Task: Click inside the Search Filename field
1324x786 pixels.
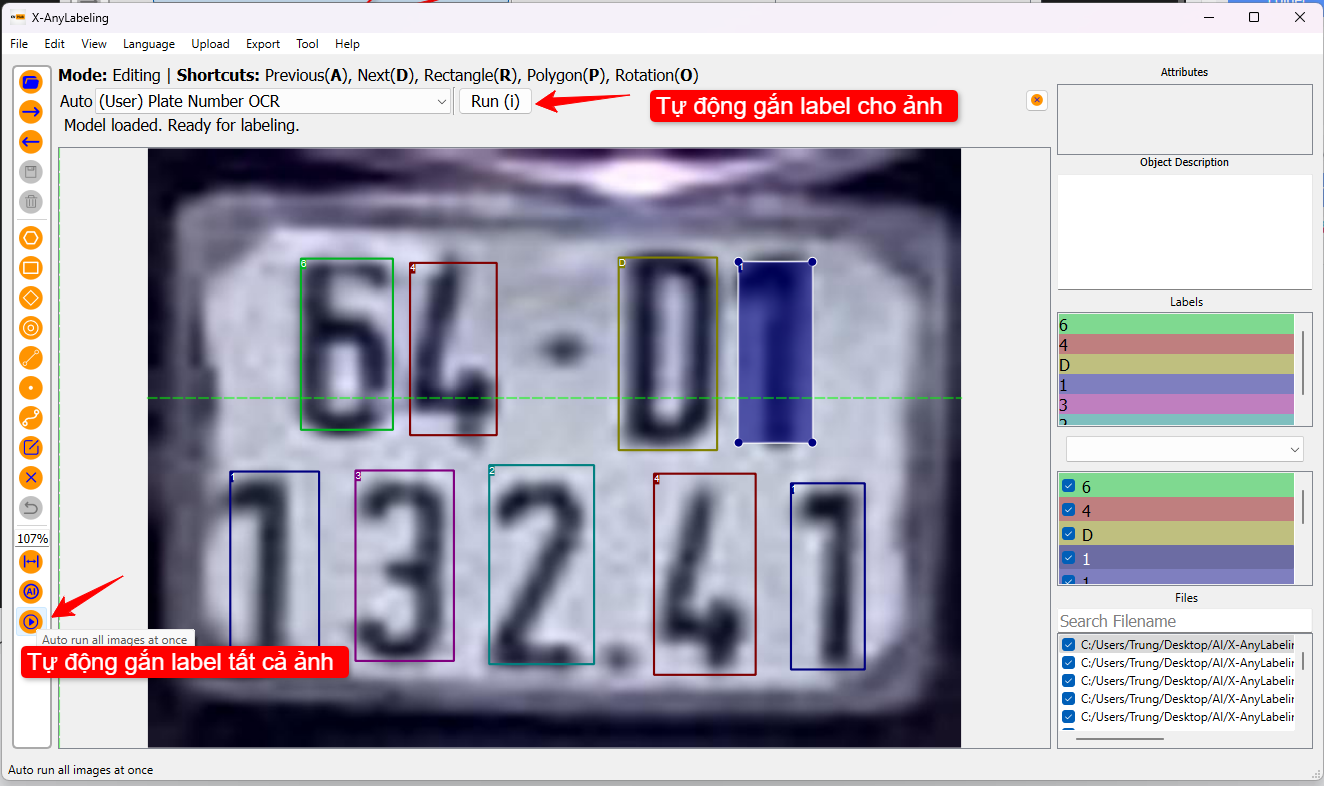Action: (x=1150, y=620)
